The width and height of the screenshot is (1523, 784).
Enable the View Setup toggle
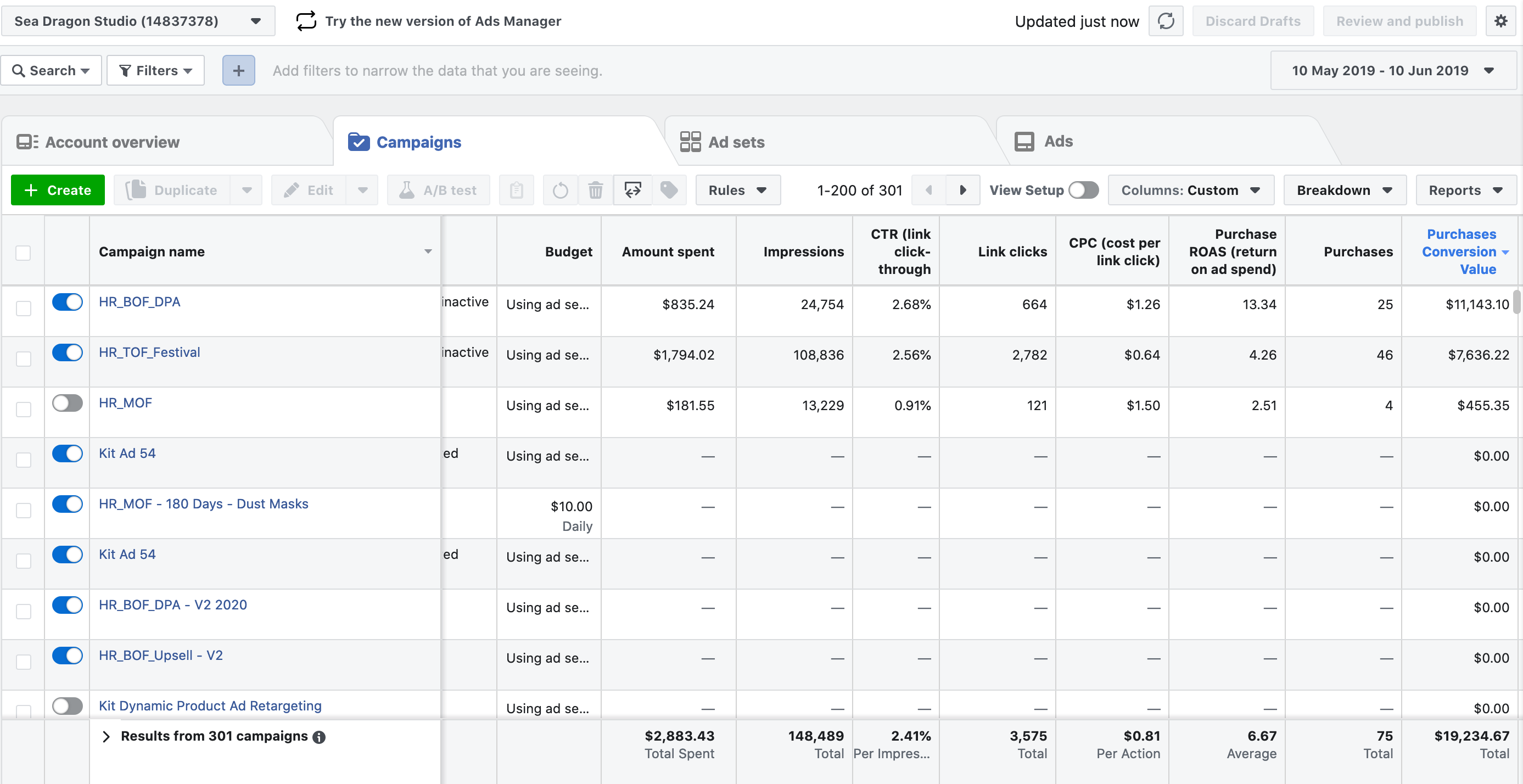(1084, 191)
